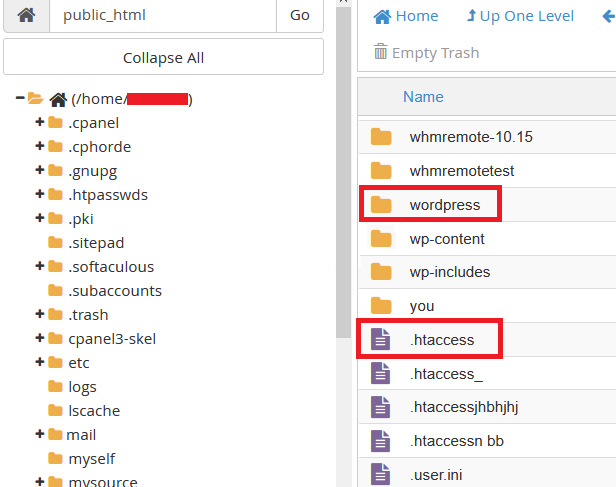Sort files by Name column header
The height and width of the screenshot is (487, 616).
pyautogui.click(x=423, y=97)
